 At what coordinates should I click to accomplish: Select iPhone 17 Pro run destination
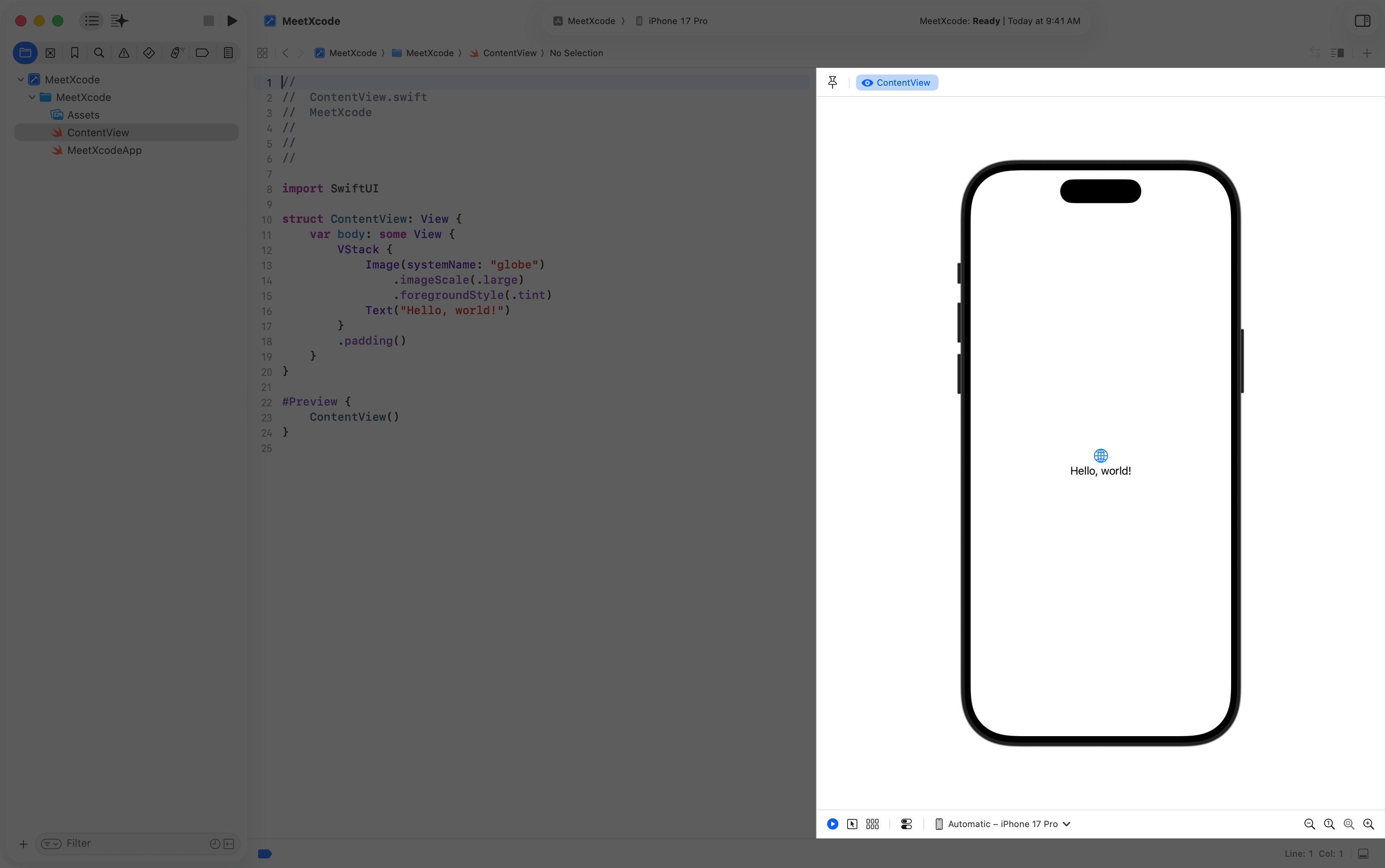[x=677, y=21]
